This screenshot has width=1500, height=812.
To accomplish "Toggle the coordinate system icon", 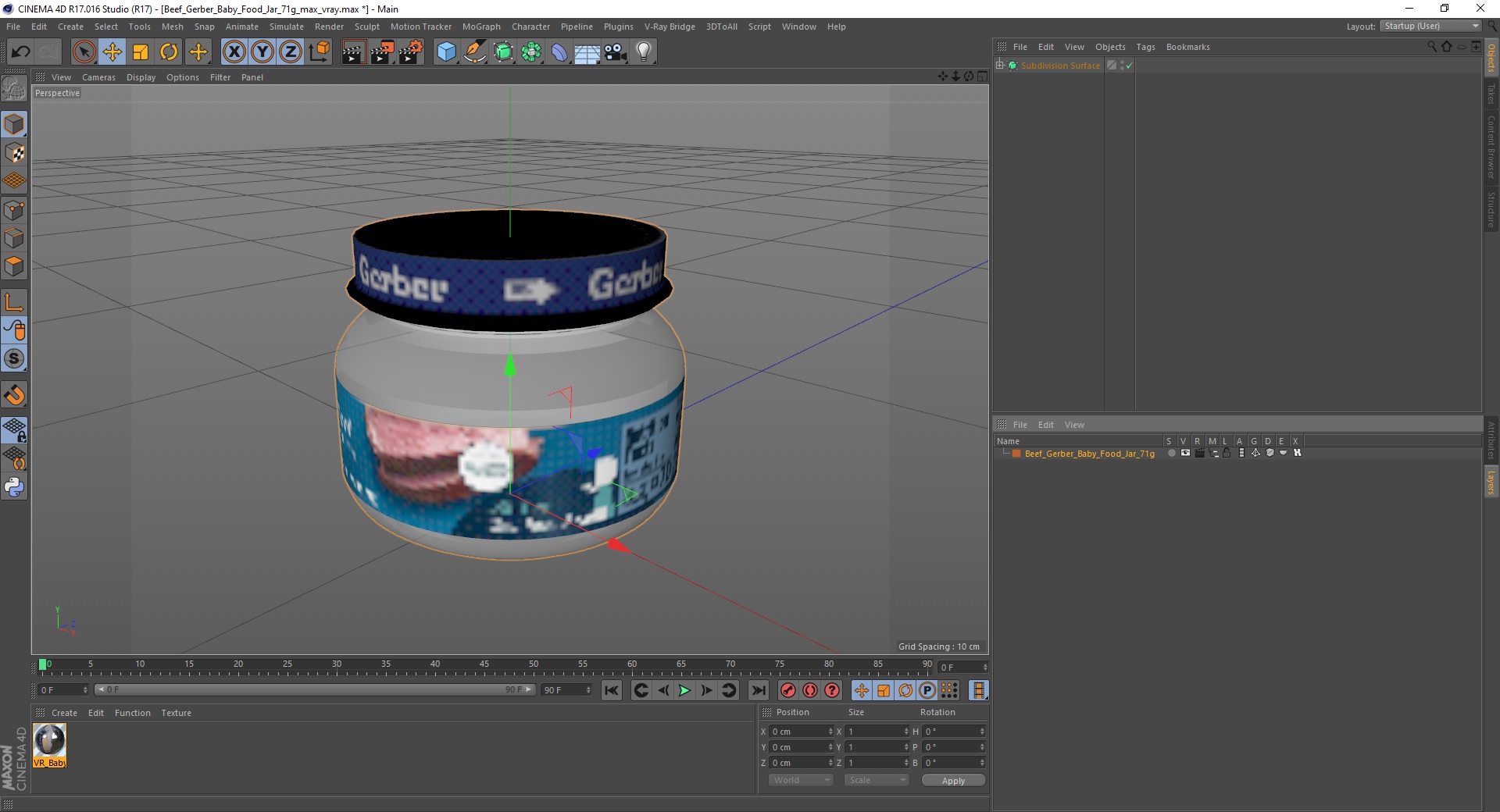I will click(320, 52).
